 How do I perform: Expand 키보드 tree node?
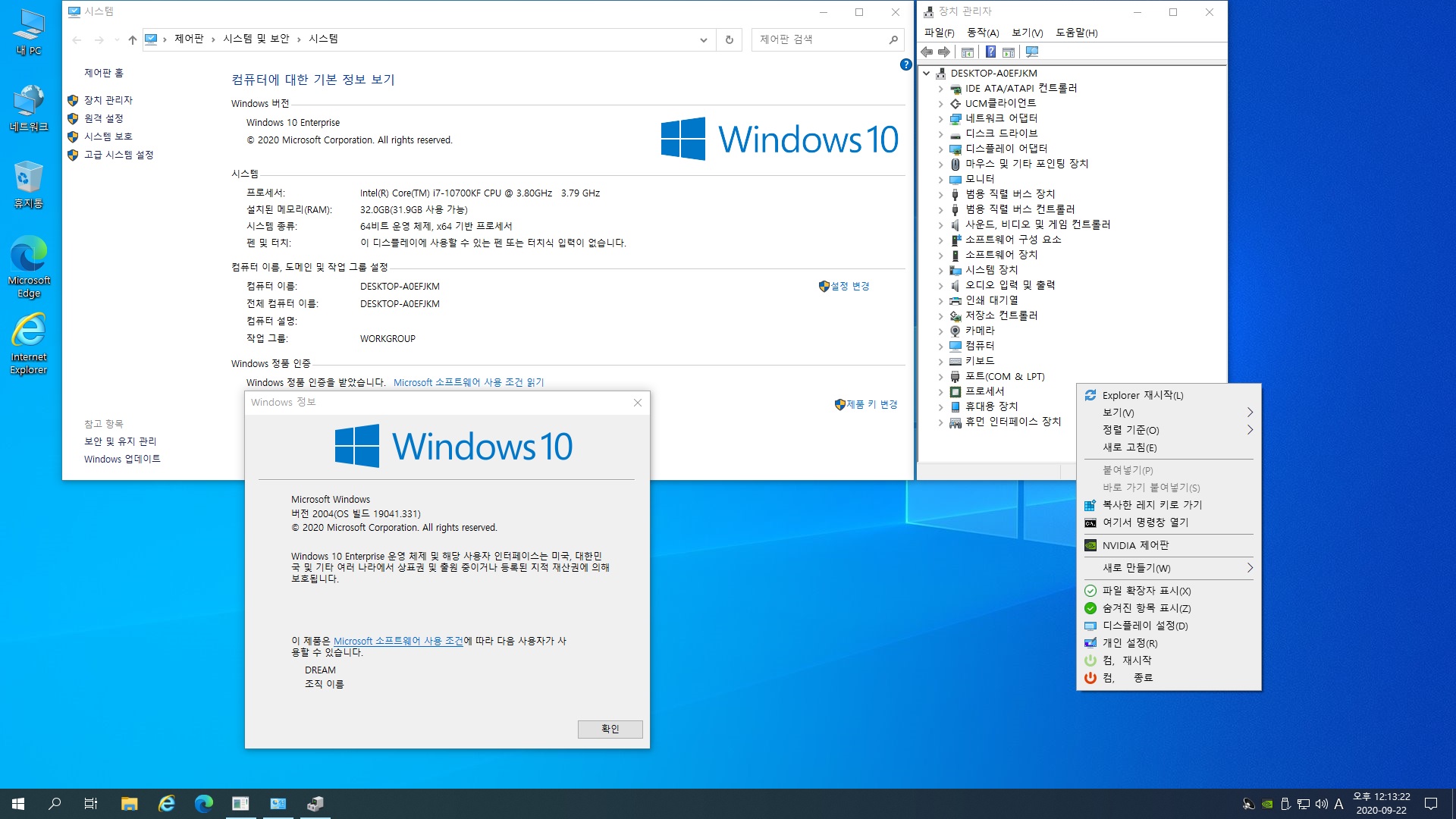point(941,362)
